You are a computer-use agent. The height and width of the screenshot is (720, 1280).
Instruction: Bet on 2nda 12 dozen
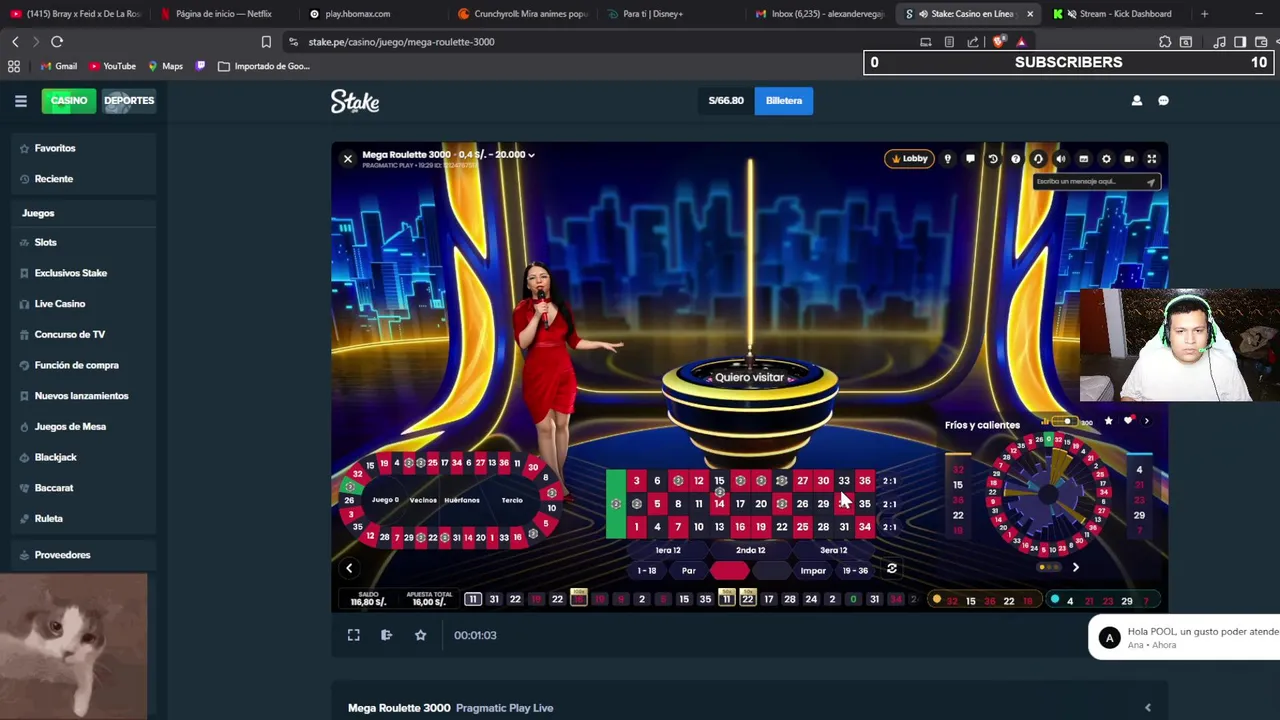click(x=750, y=550)
